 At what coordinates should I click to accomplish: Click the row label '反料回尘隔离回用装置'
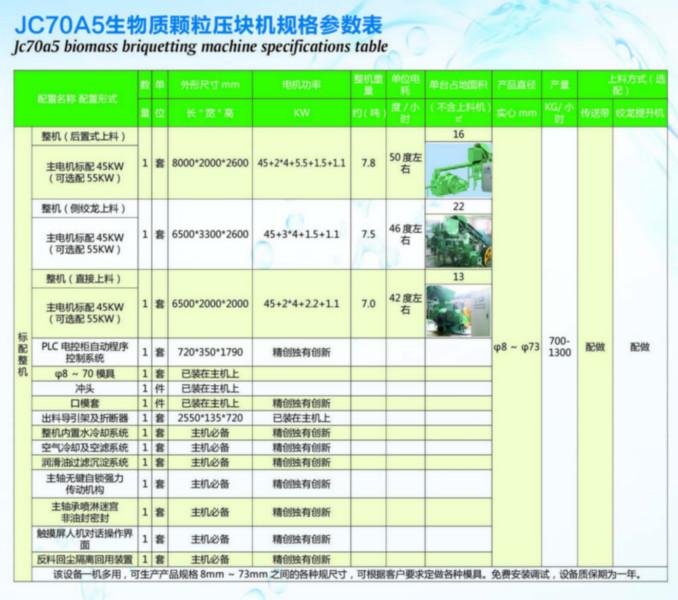point(85,560)
